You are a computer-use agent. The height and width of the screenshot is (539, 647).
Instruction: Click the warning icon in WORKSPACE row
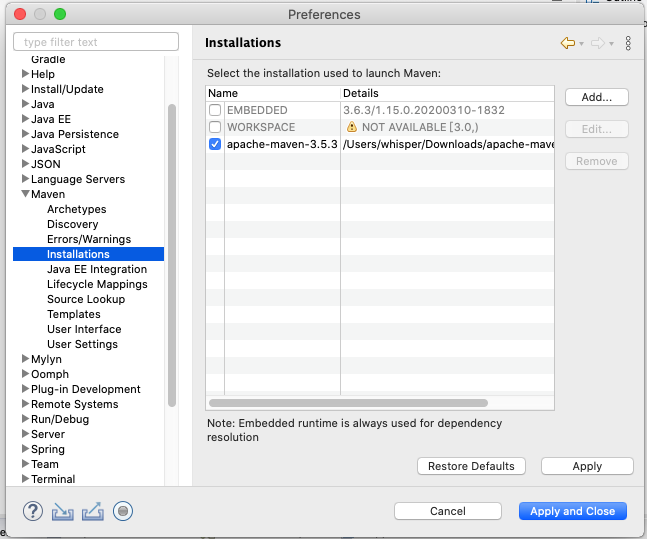(352, 127)
